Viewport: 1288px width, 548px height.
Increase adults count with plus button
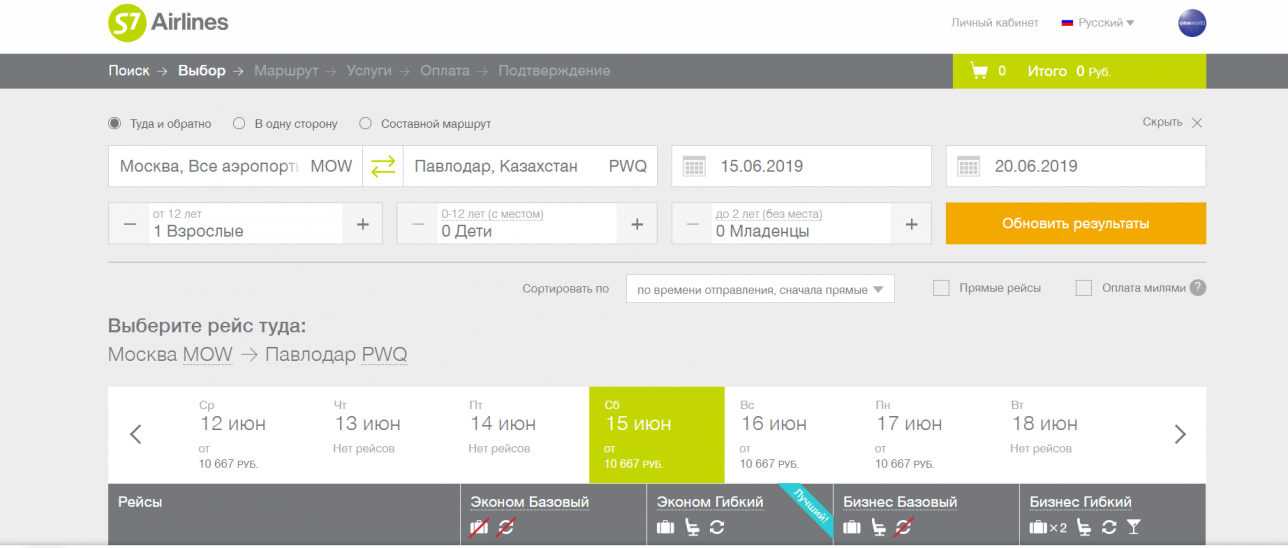pos(362,224)
